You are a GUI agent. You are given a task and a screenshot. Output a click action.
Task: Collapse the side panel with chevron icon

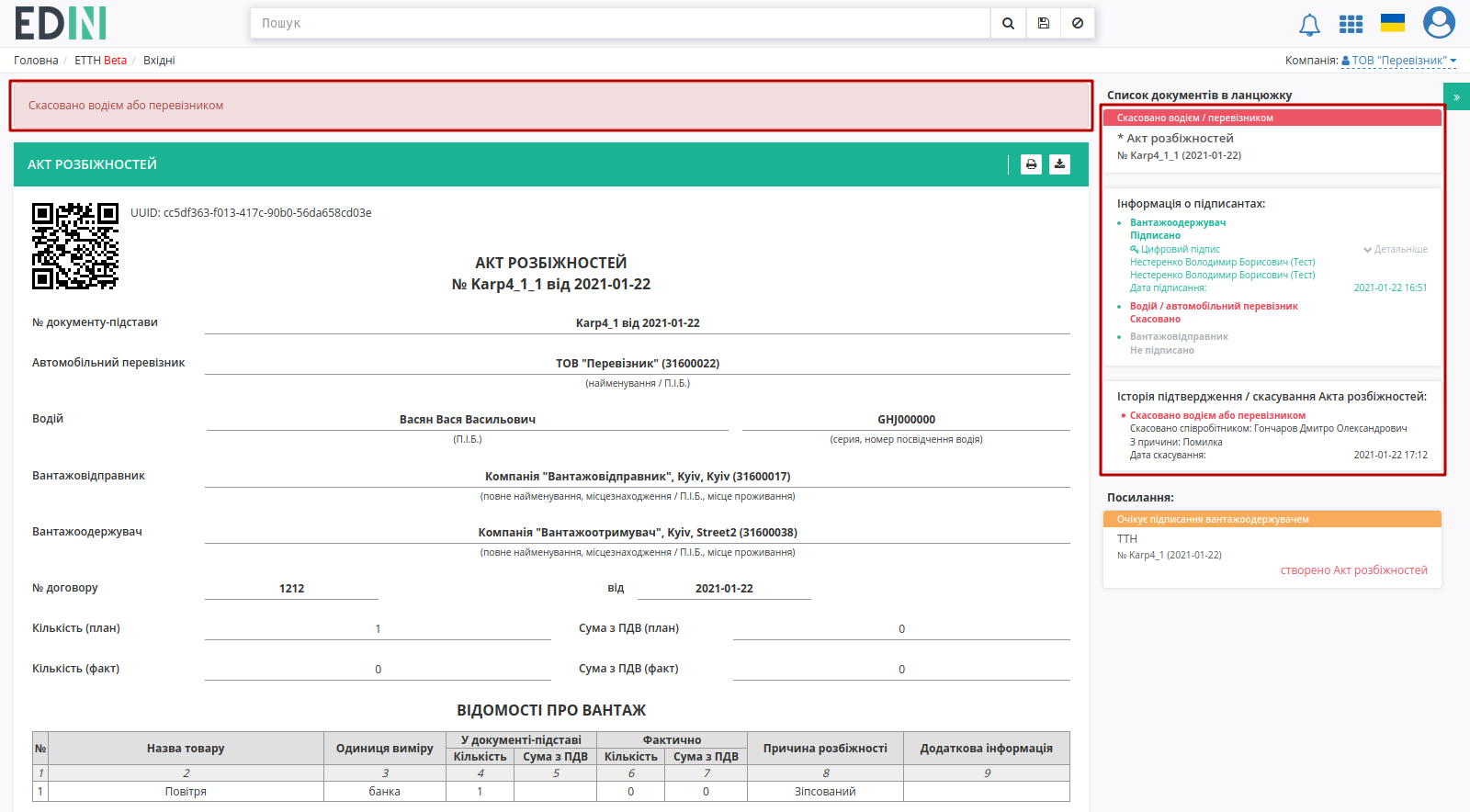[x=1456, y=96]
